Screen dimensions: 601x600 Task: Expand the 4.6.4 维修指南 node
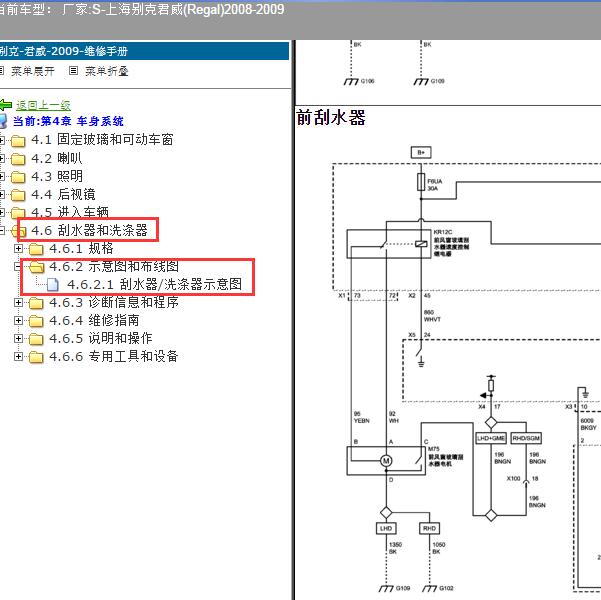click(x=18, y=321)
